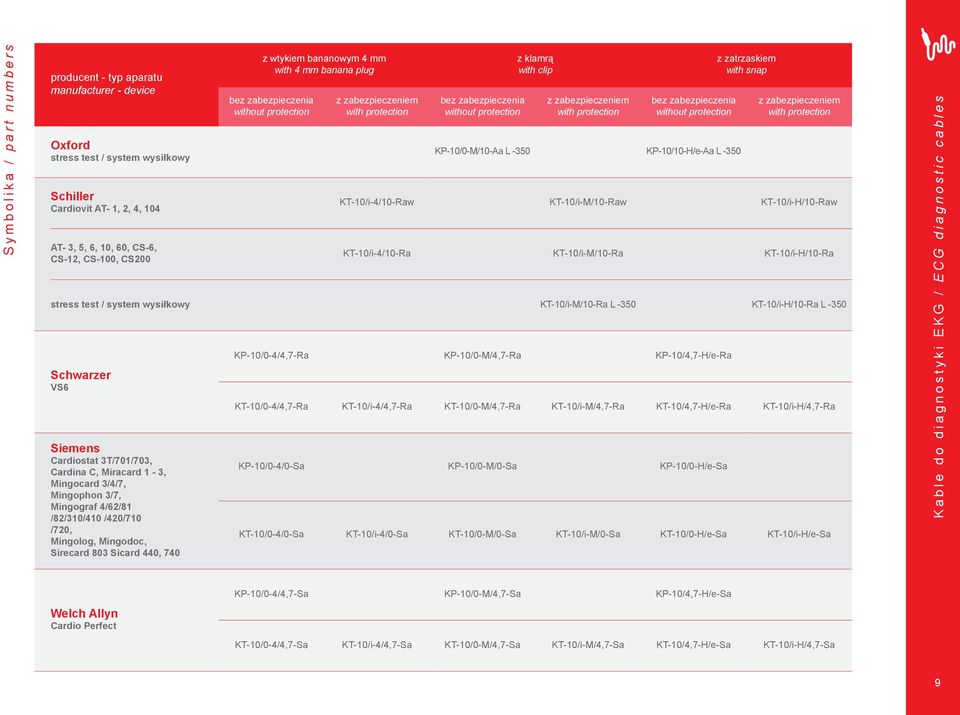960x715 pixels.
Task: Click 'z zabezpieczeniem' under the 'with snap' header
Action: (799, 100)
